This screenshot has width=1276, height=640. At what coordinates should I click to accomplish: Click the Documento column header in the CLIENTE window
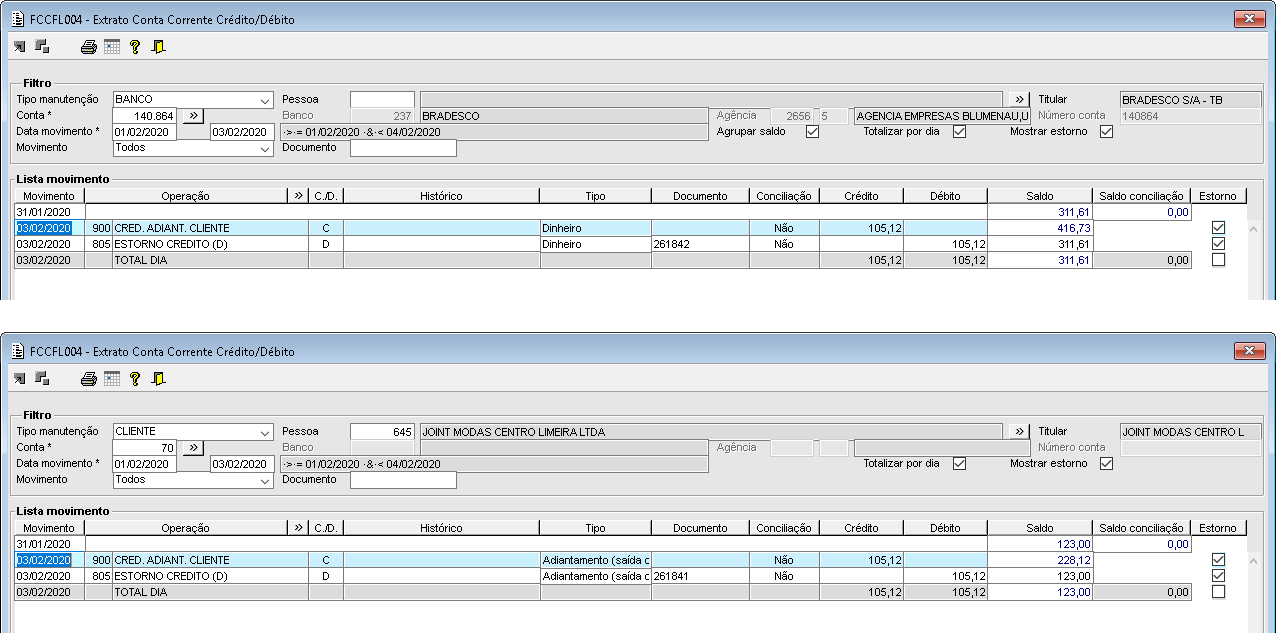pyautogui.click(x=700, y=528)
